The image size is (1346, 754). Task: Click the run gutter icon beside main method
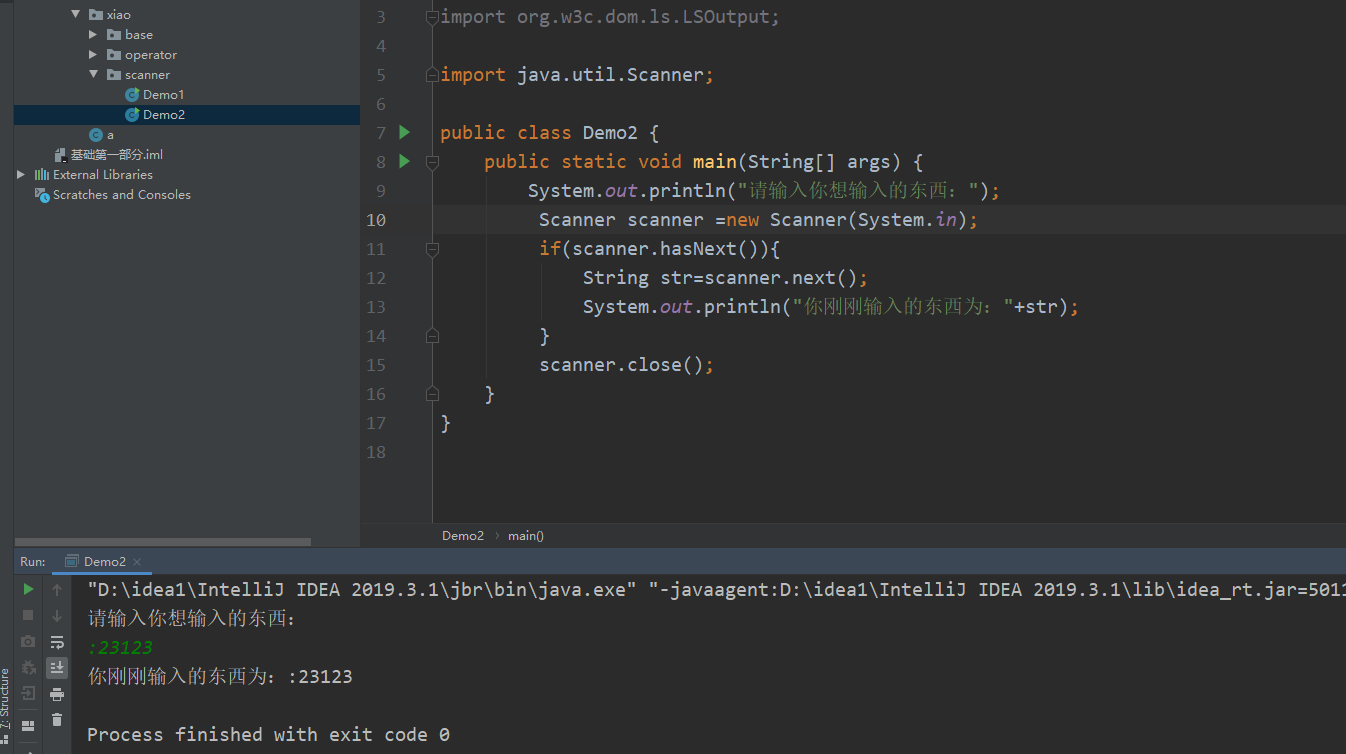404,161
